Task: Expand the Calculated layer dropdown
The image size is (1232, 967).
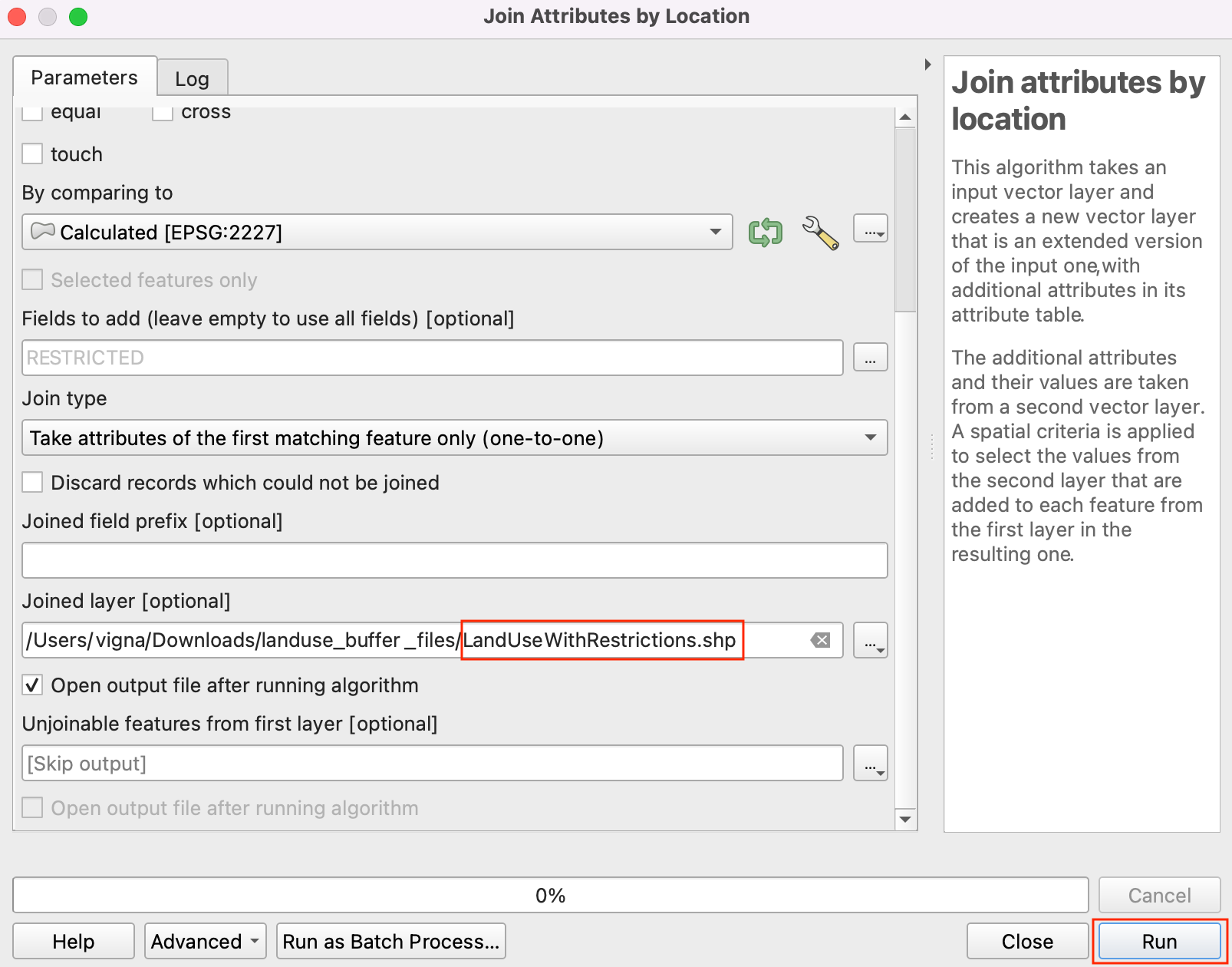Action: point(715,232)
